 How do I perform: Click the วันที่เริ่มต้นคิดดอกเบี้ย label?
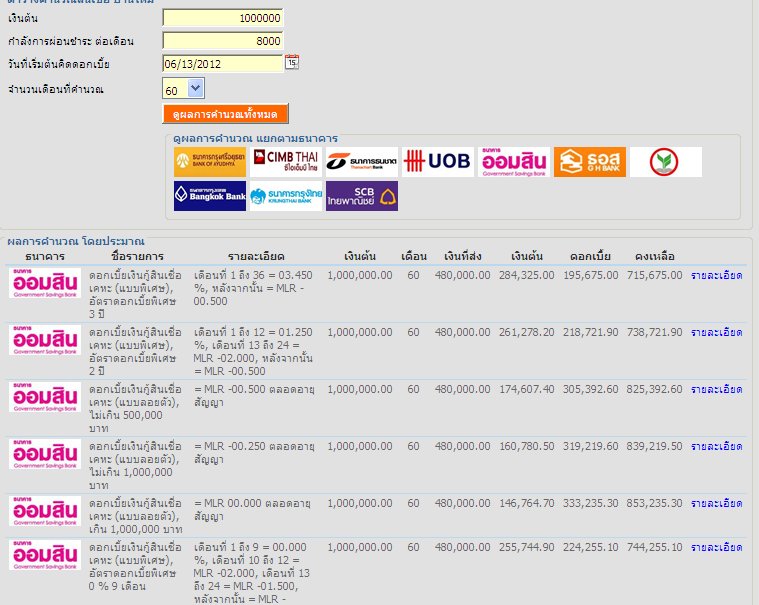(x=59, y=64)
